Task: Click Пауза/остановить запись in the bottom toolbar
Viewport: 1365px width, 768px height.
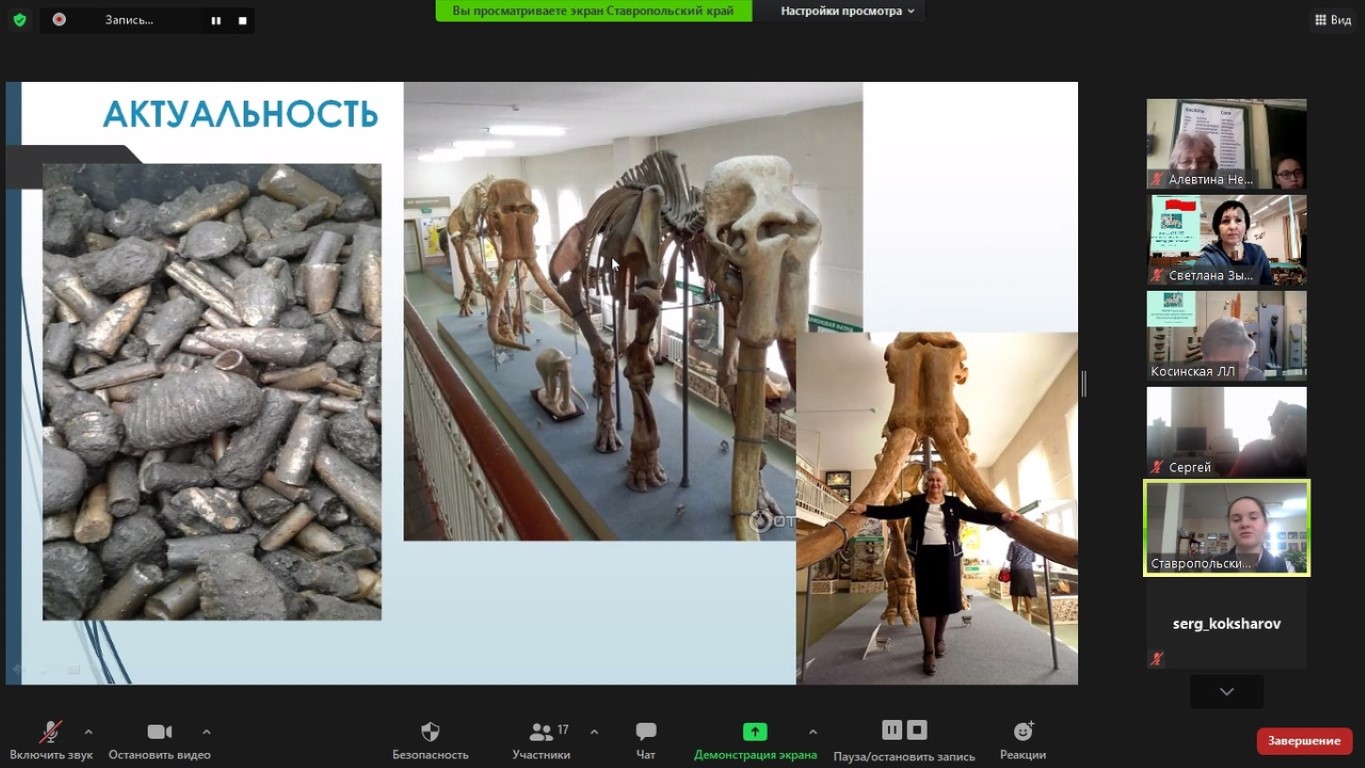Action: [x=904, y=740]
